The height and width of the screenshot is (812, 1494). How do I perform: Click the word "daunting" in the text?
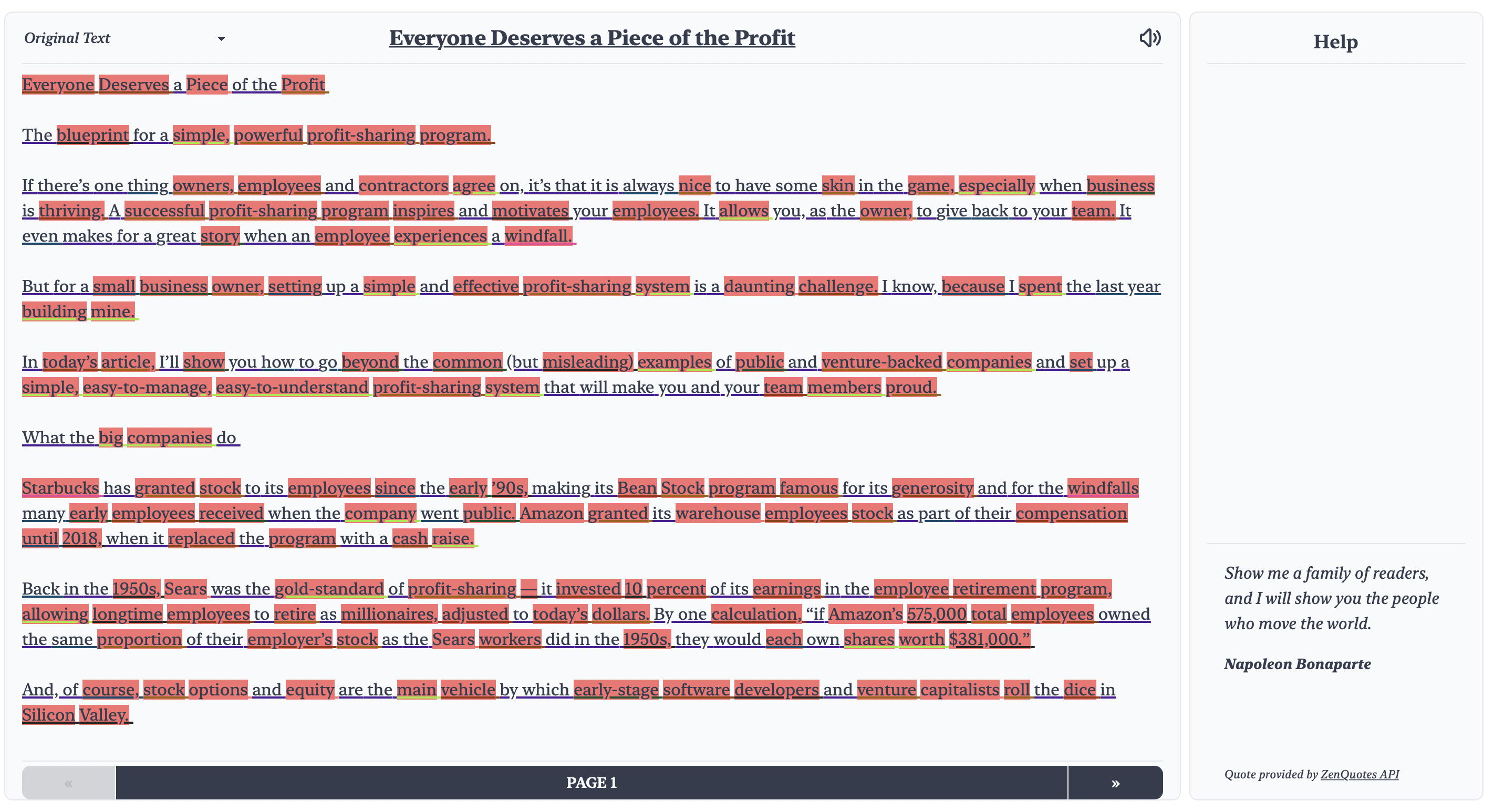[x=759, y=287]
